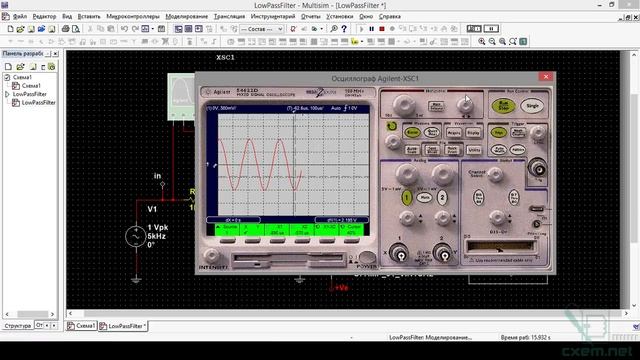
Task: Open the Редактор menu
Action: tap(44, 17)
